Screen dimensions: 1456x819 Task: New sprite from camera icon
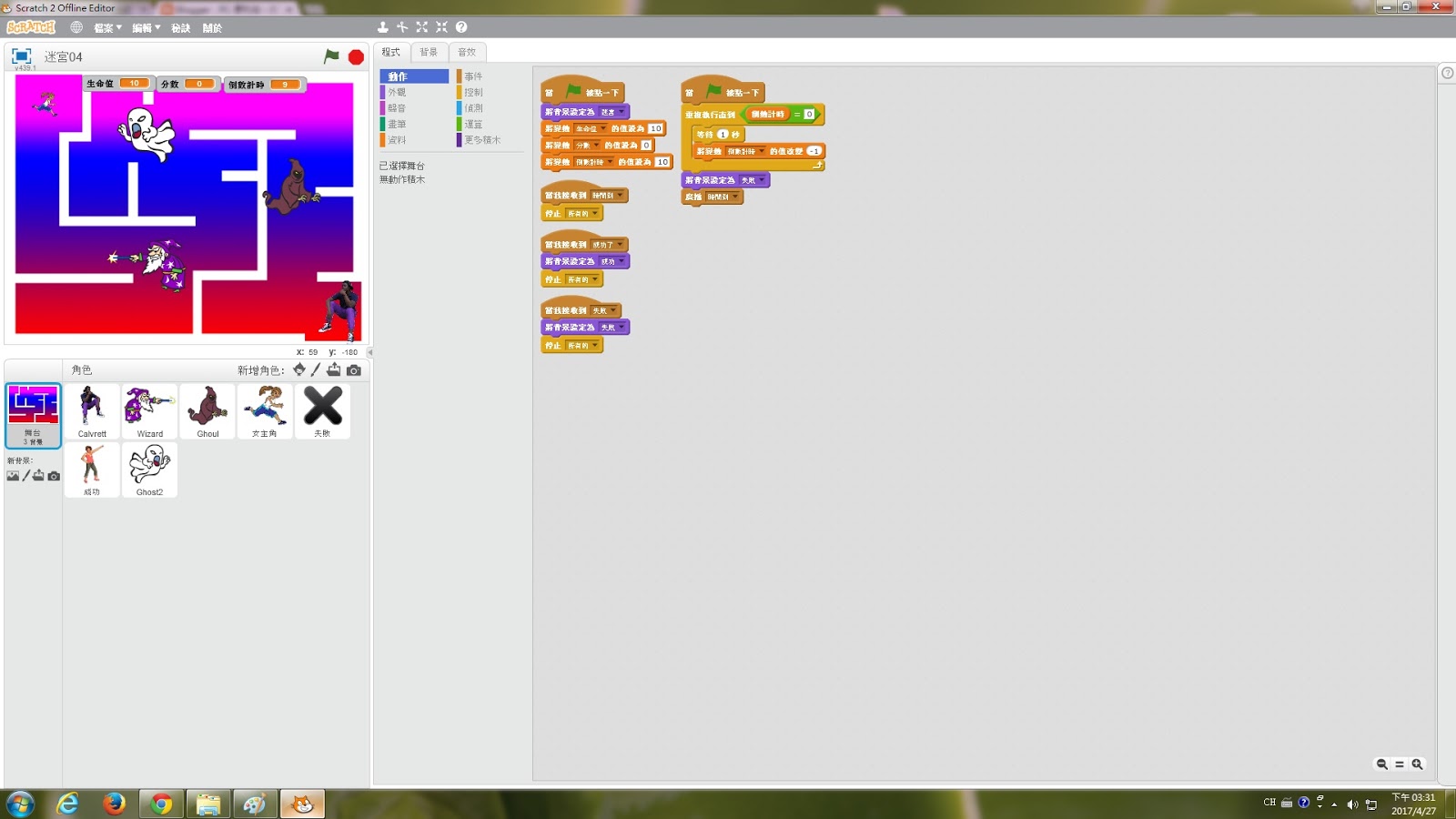click(354, 370)
